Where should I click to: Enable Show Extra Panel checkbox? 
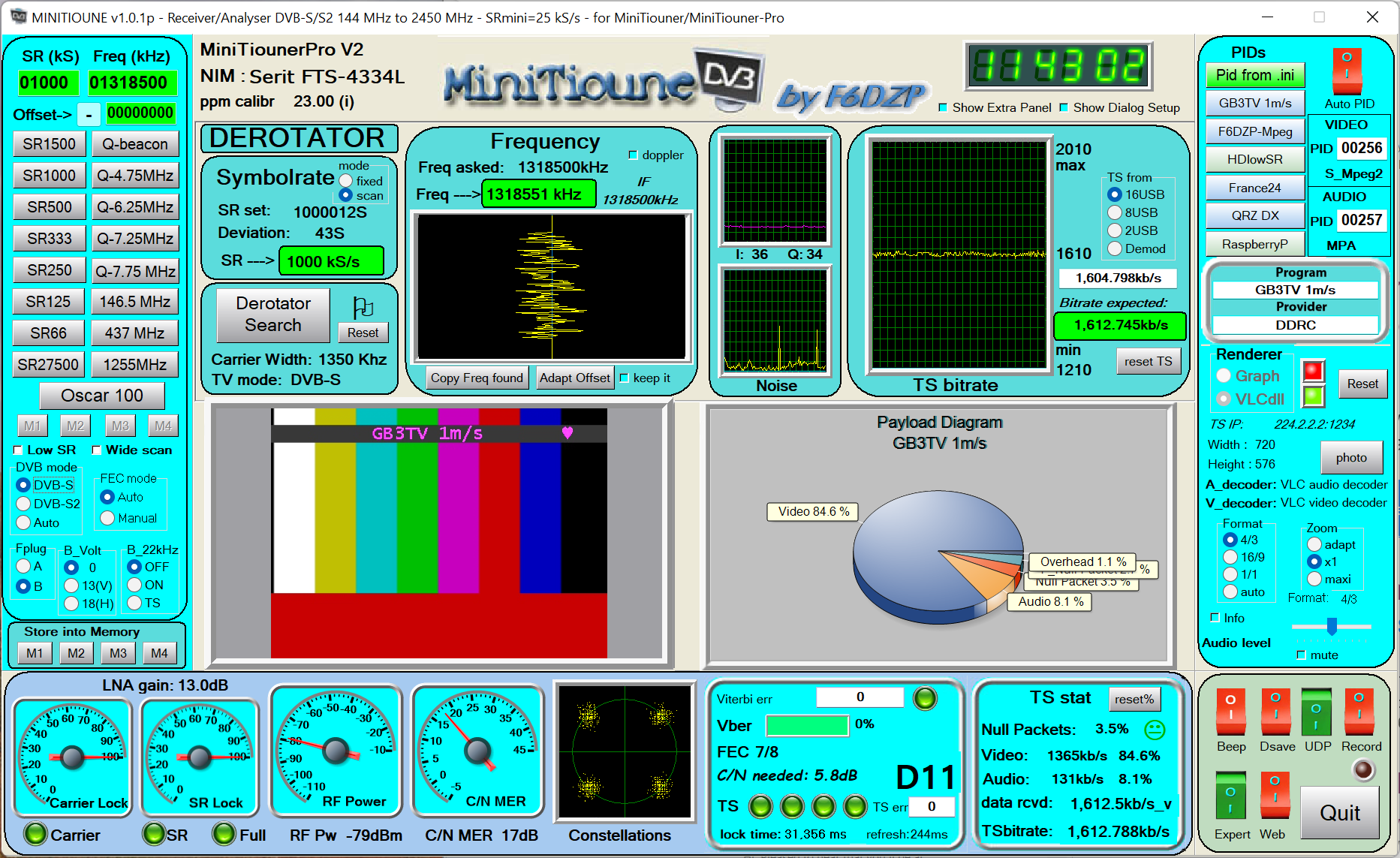pyautogui.click(x=943, y=108)
